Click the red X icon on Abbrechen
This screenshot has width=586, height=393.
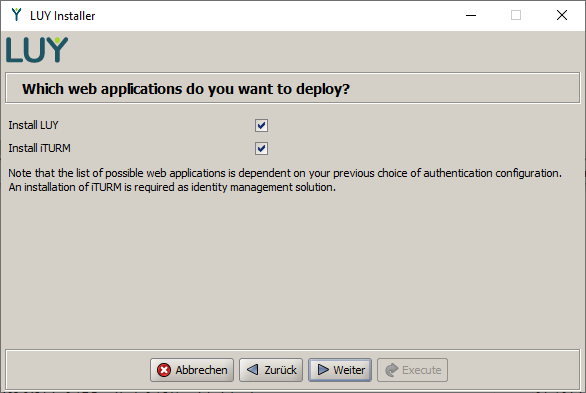[164, 370]
